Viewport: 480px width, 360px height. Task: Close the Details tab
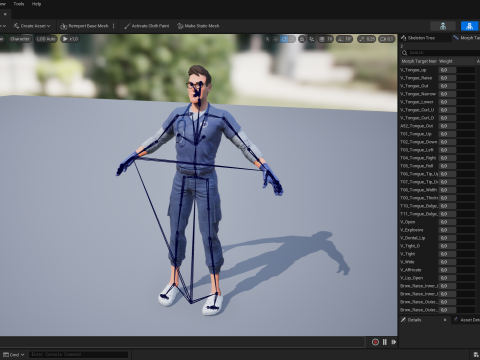click(445, 320)
